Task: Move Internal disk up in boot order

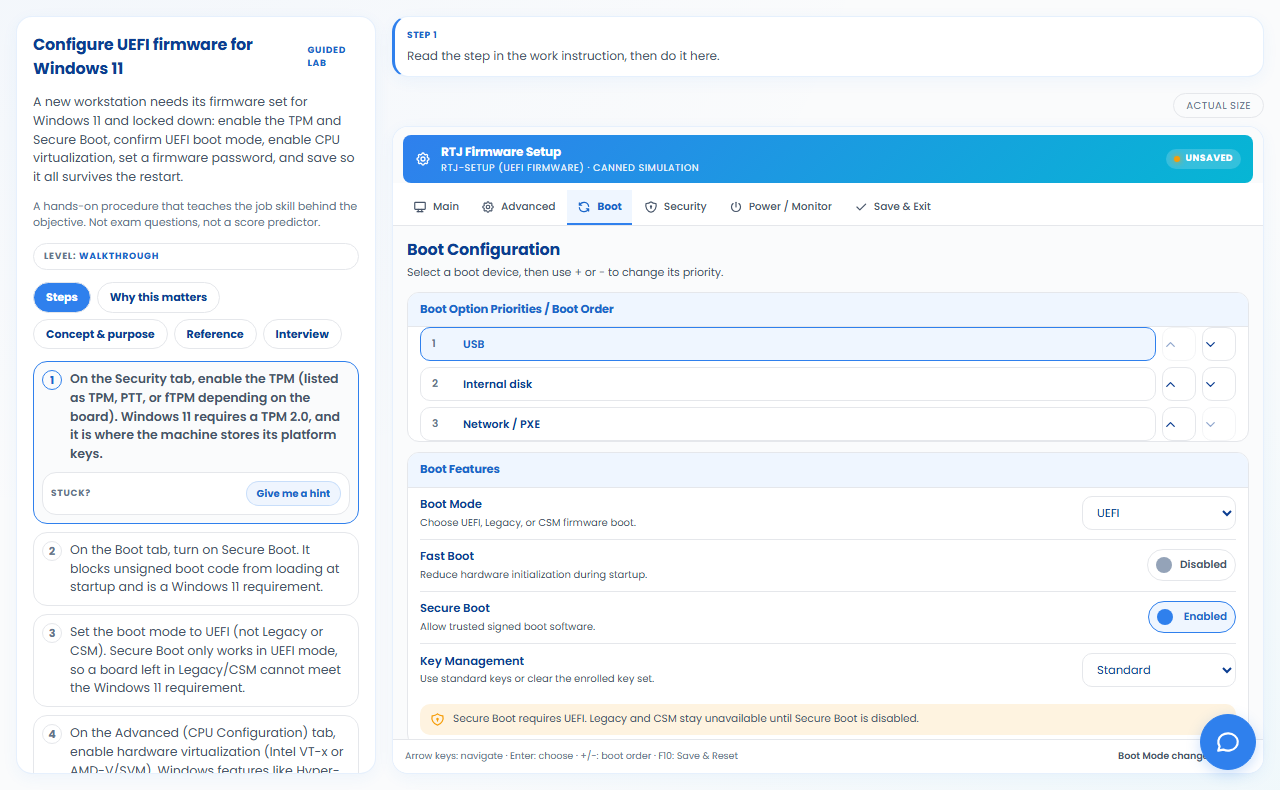Action: click(x=1179, y=384)
